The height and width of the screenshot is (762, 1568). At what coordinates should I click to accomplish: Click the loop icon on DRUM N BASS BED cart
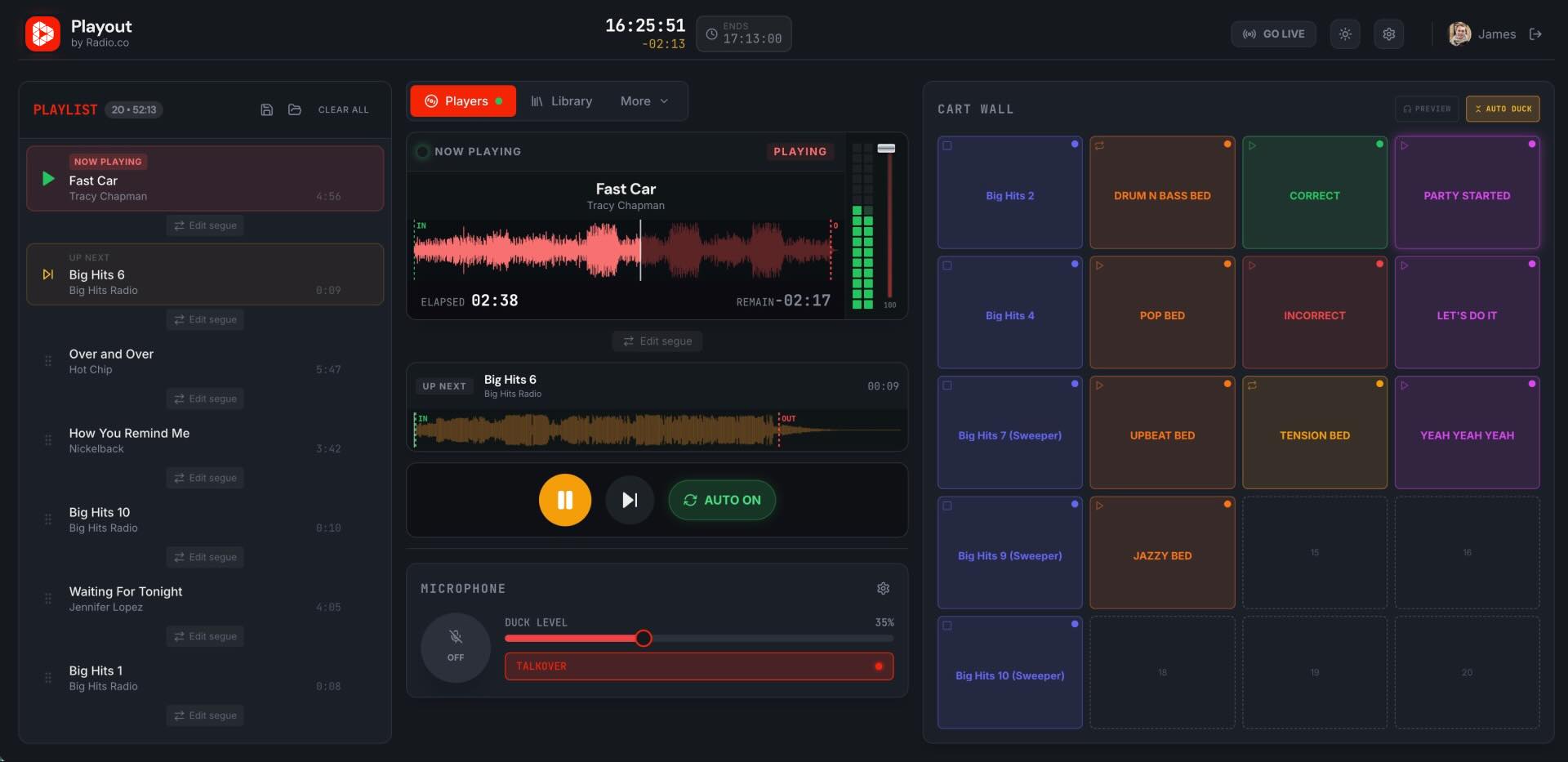[1099, 145]
